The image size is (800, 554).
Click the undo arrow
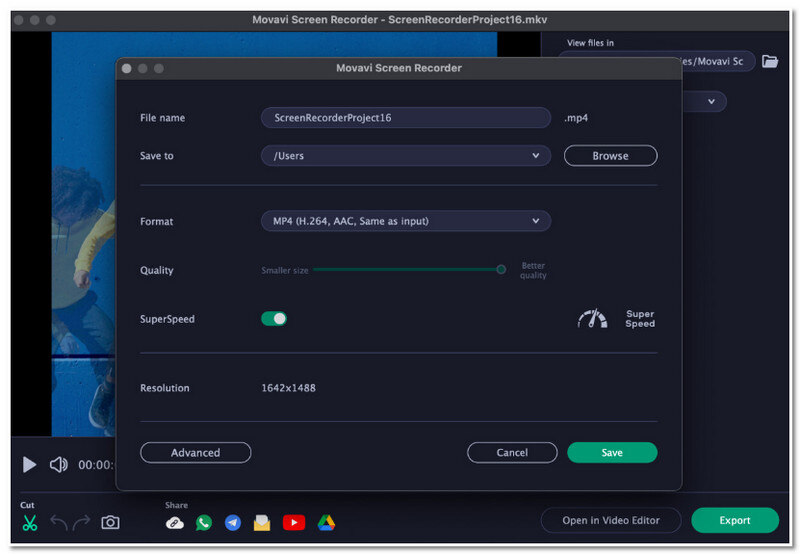tap(59, 522)
